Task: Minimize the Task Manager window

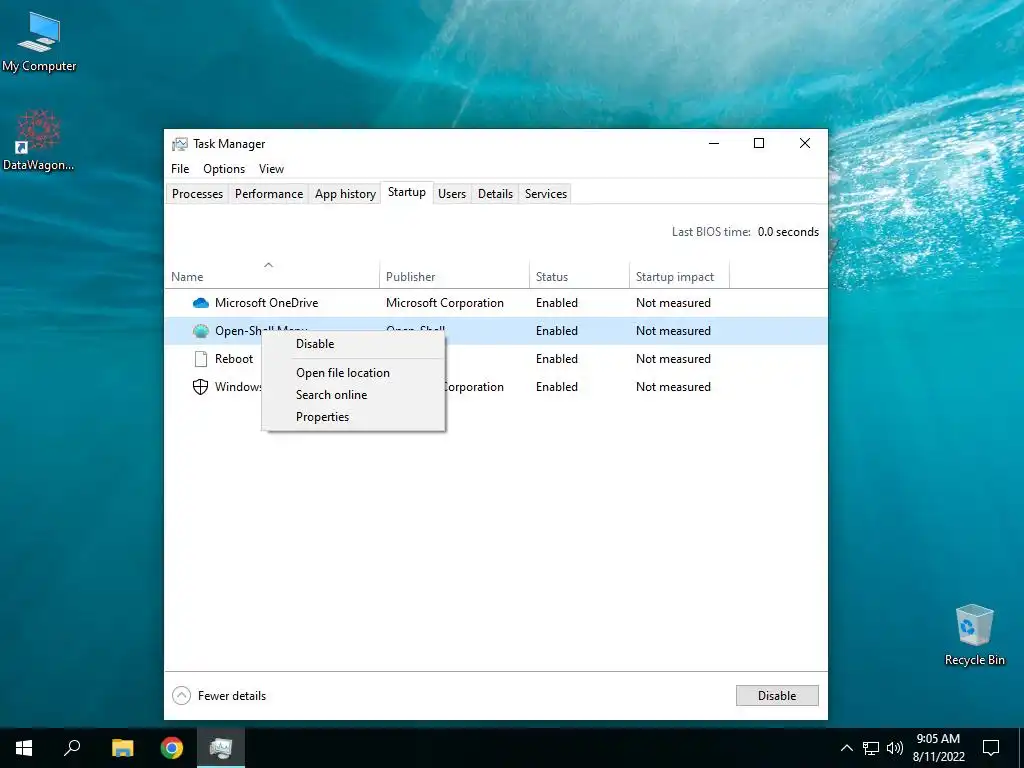Action: point(714,144)
